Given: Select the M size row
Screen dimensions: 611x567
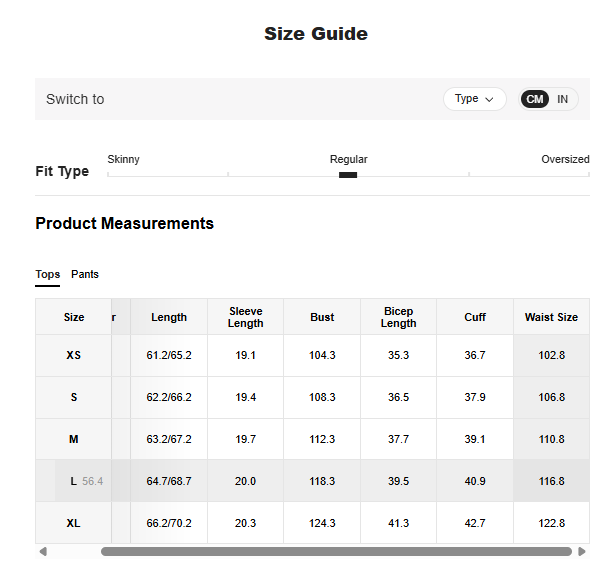Looking at the screenshot, I should click(74, 439).
